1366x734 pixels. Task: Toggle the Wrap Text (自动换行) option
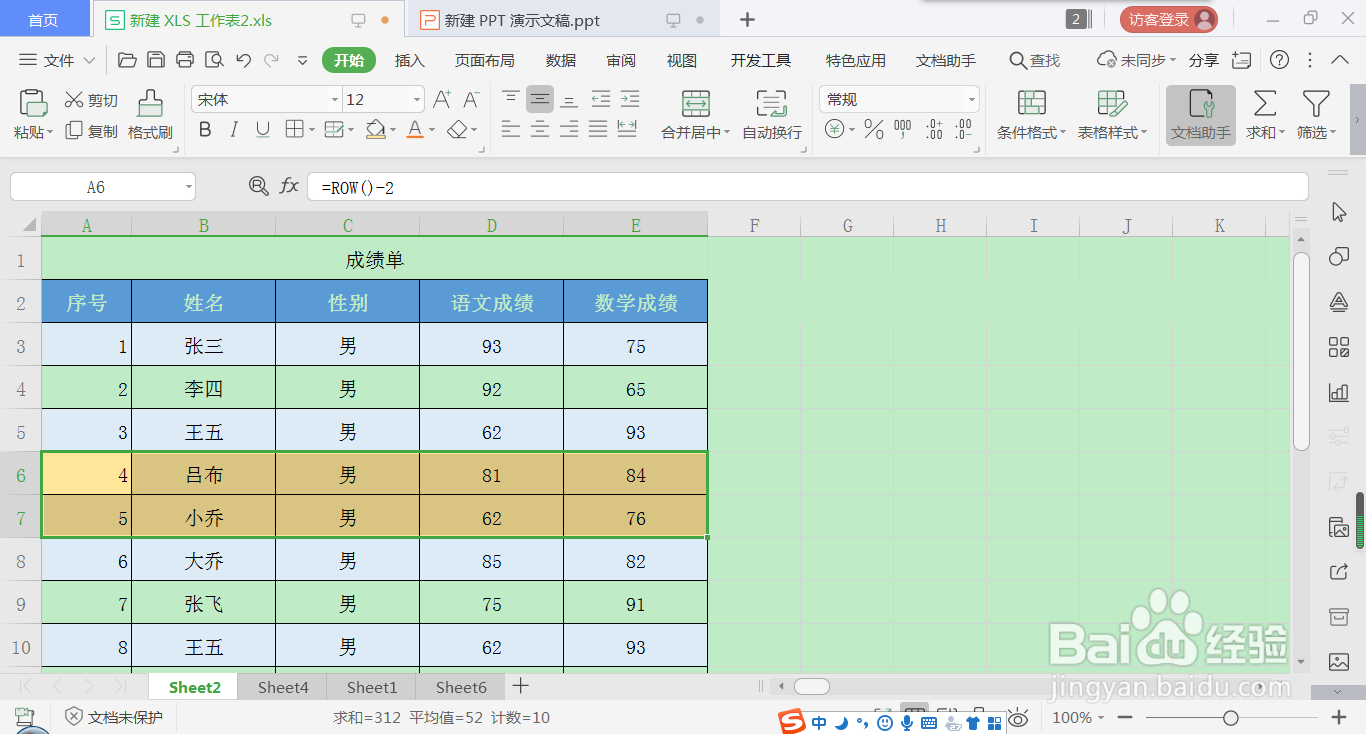pyautogui.click(x=770, y=113)
